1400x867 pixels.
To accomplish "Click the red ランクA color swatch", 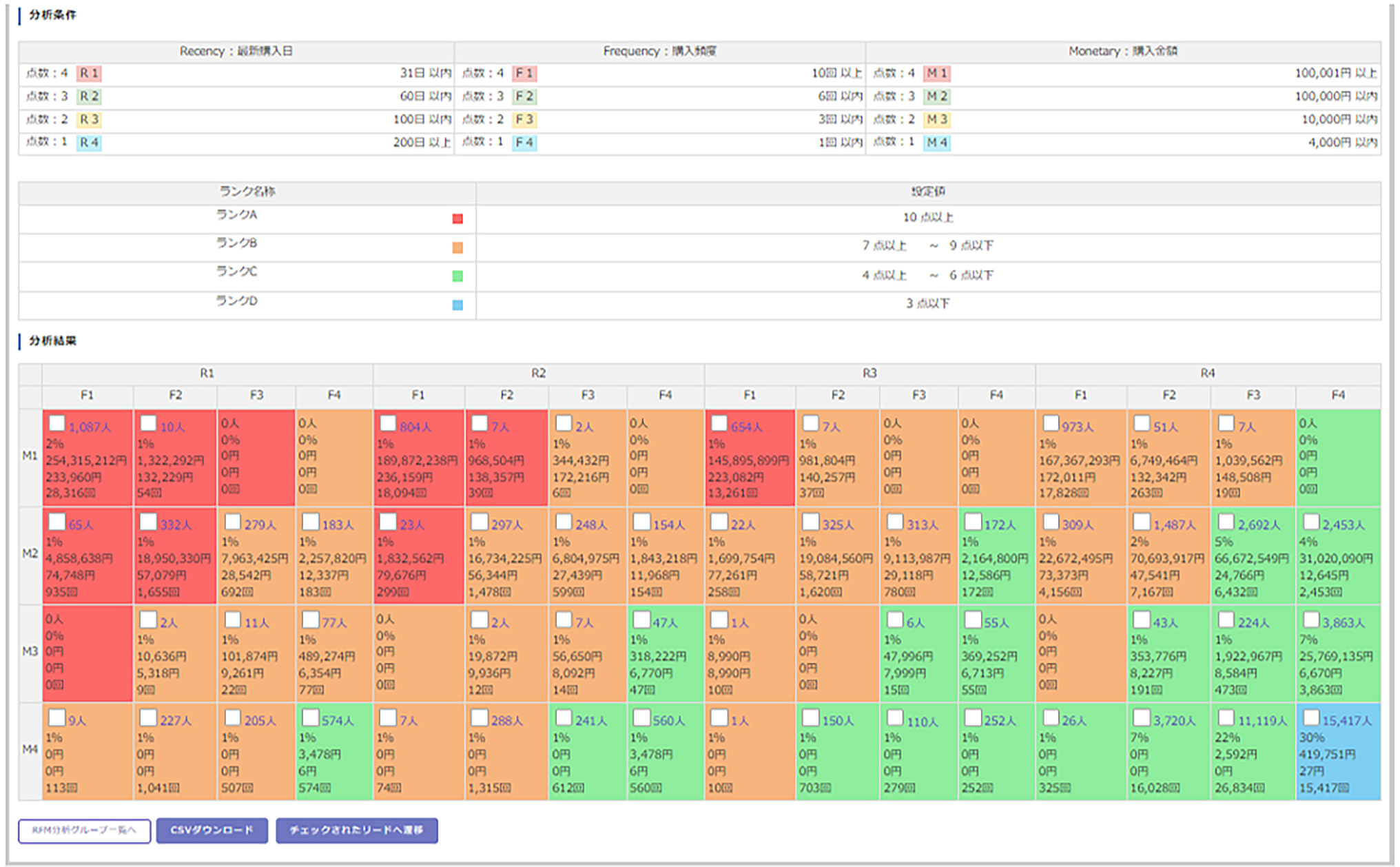I will 457,219.
